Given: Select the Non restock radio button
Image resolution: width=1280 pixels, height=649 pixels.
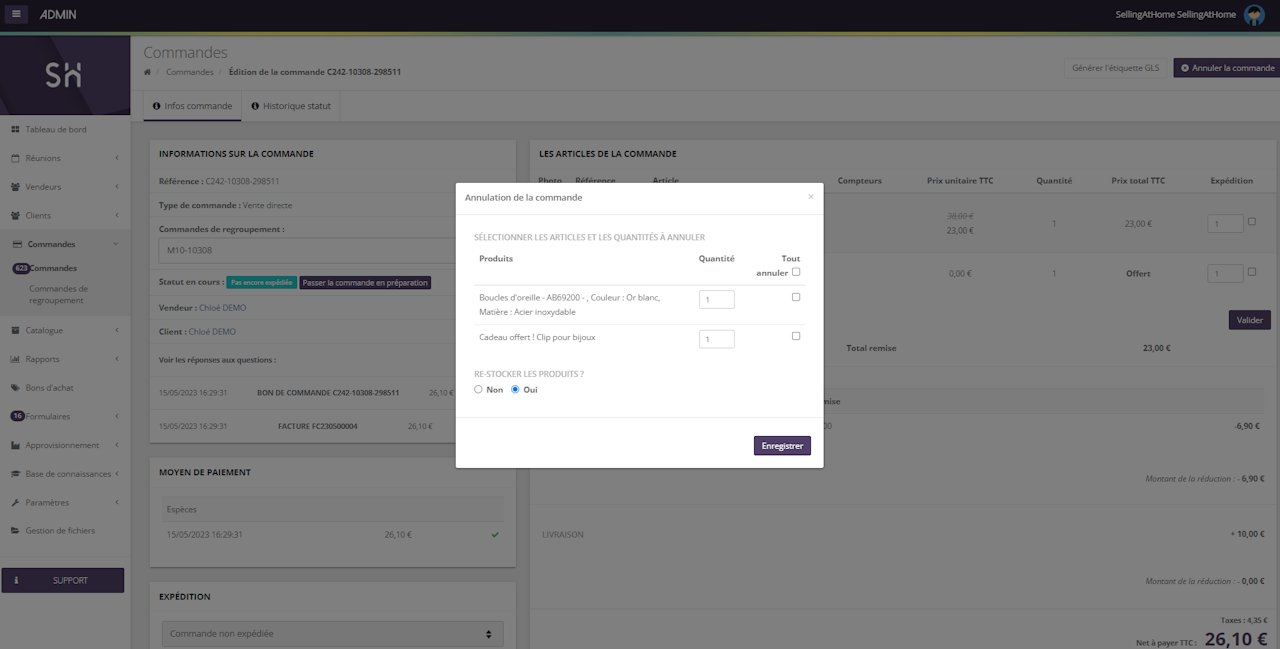Looking at the screenshot, I should 479,390.
